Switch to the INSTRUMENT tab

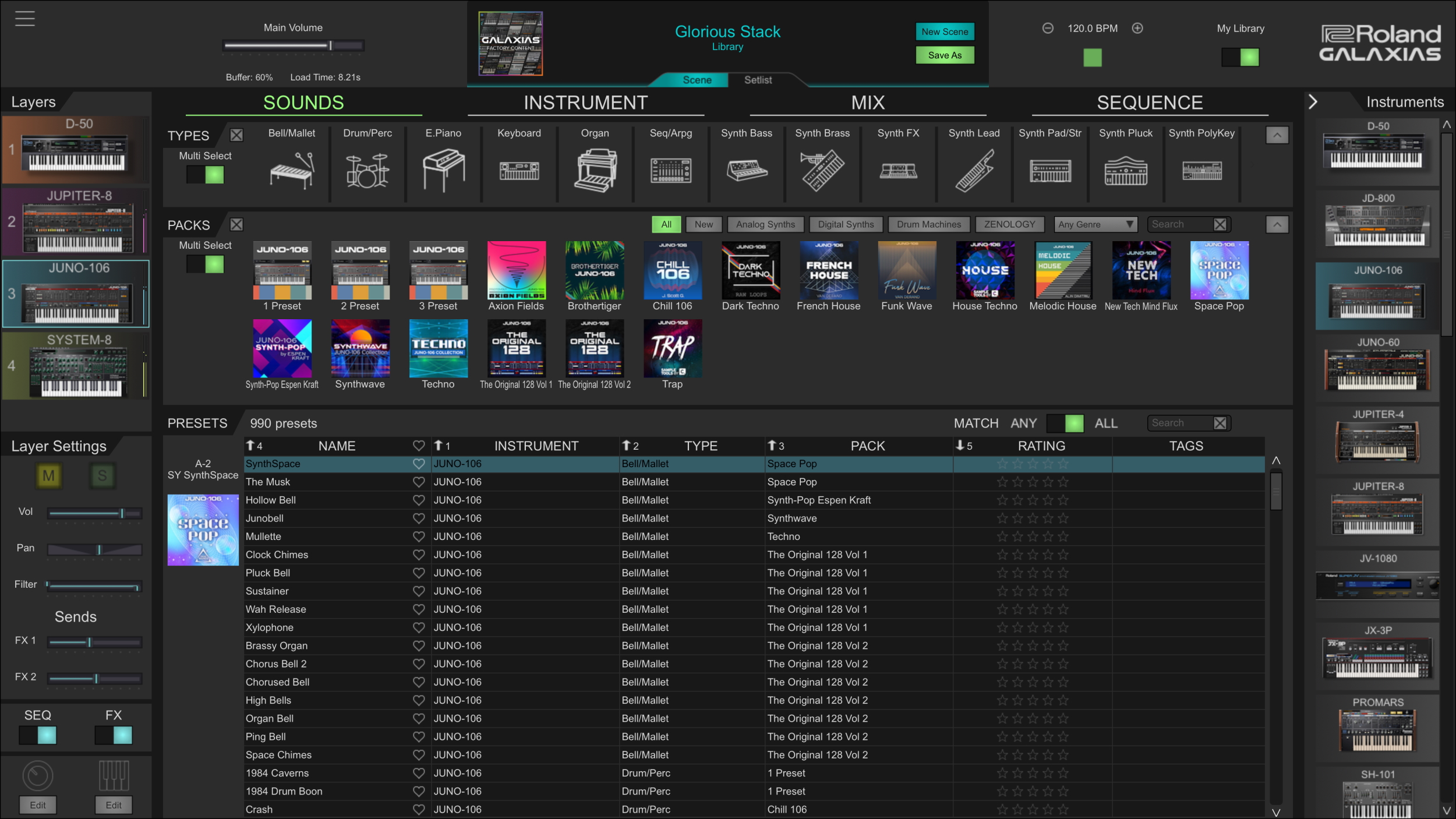point(585,103)
